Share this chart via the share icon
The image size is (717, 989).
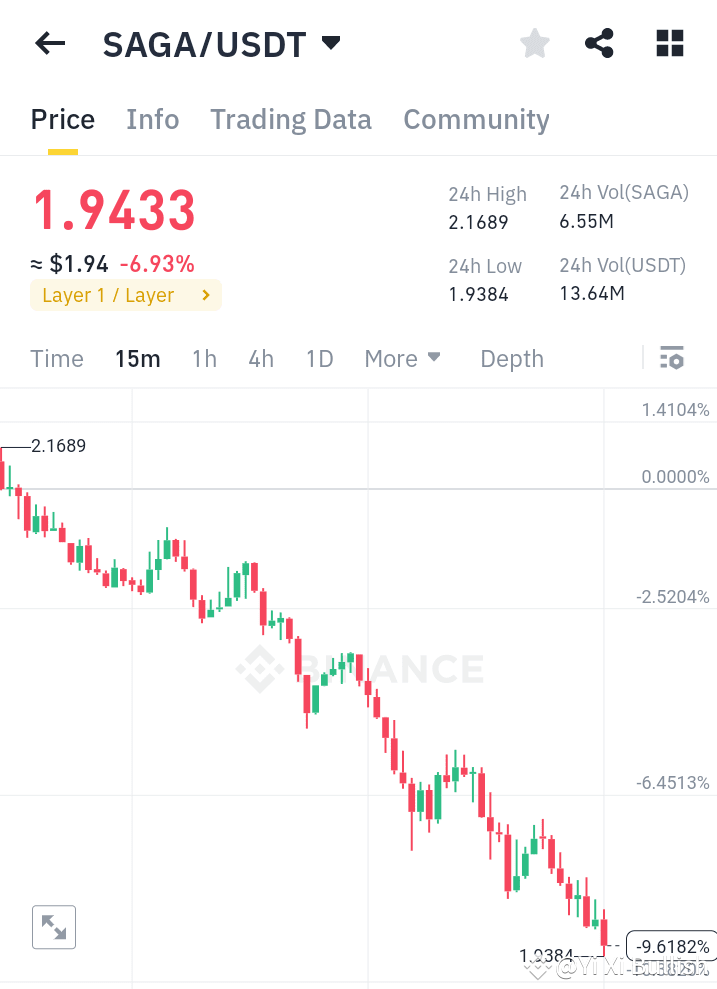599,43
